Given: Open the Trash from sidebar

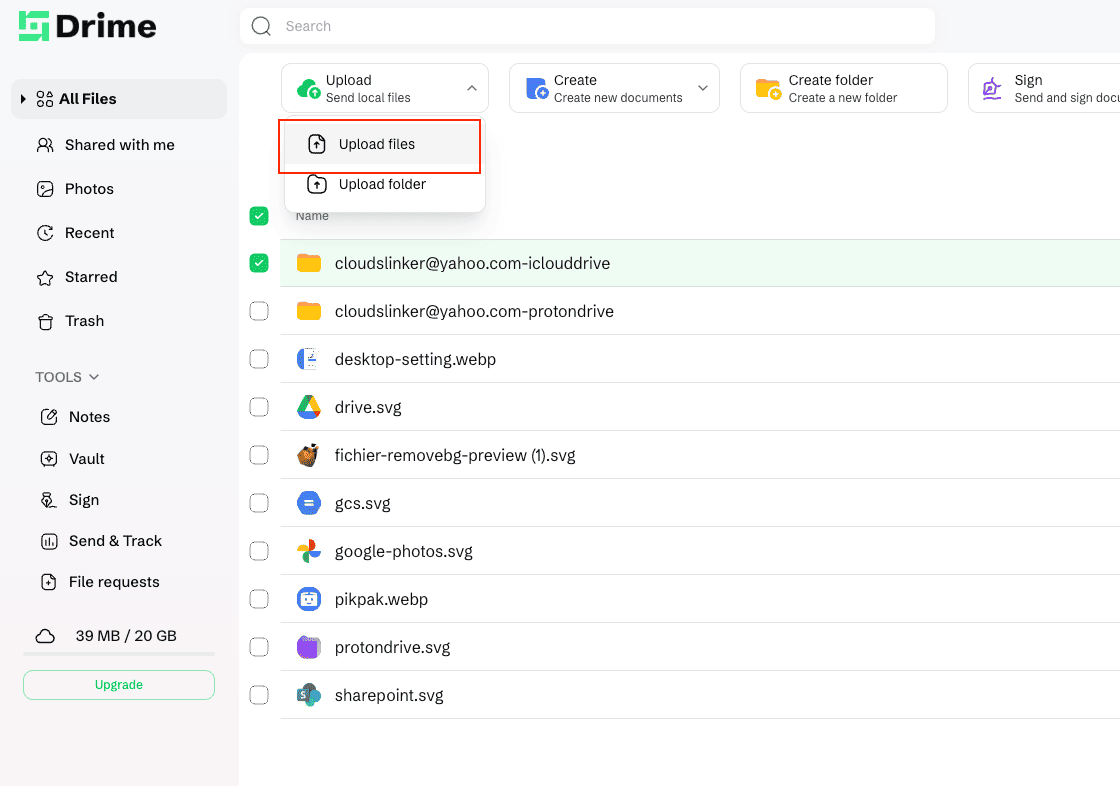Looking at the screenshot, I should point(84,321).
